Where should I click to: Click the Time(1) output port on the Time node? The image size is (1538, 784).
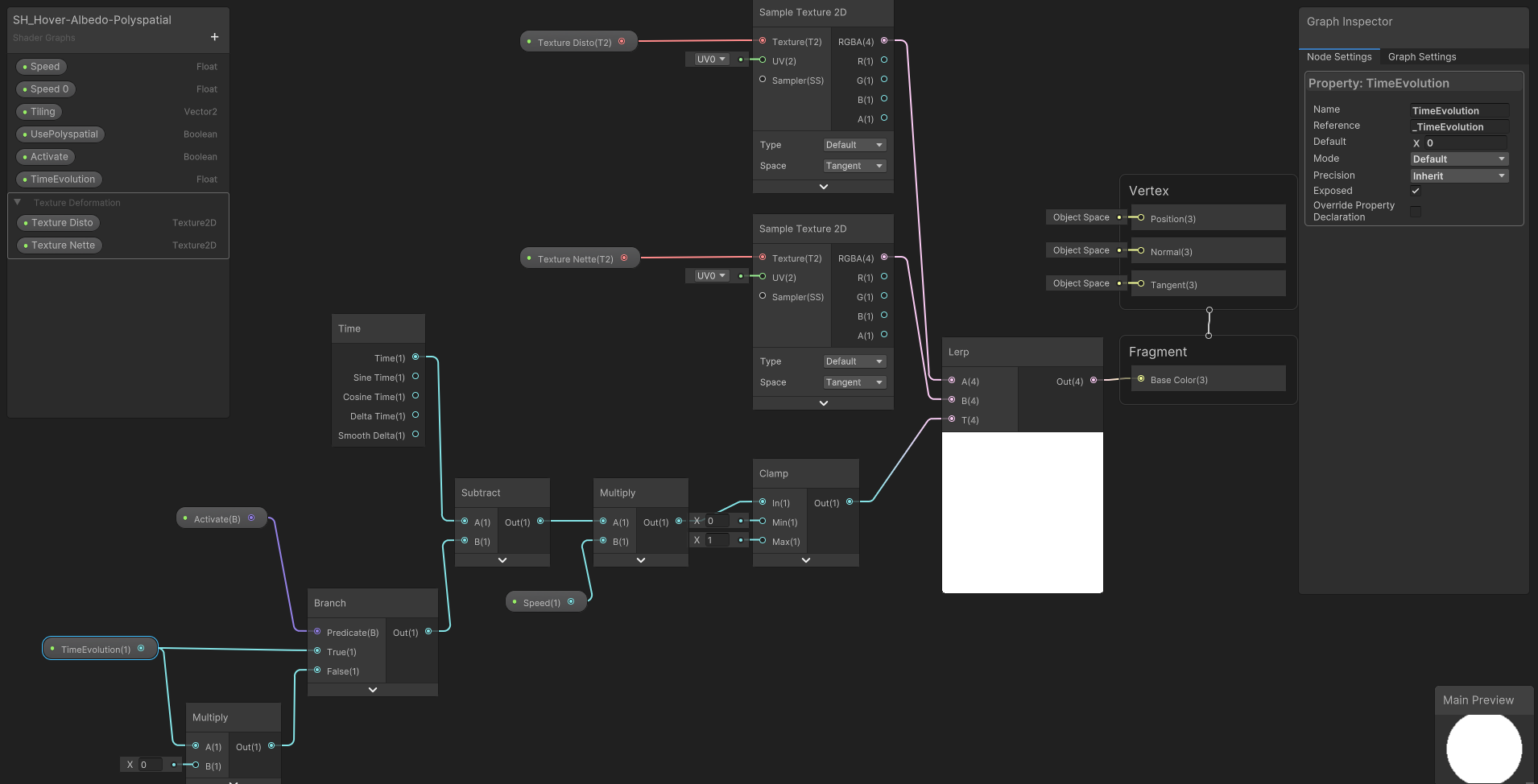[x=416, y=357]
